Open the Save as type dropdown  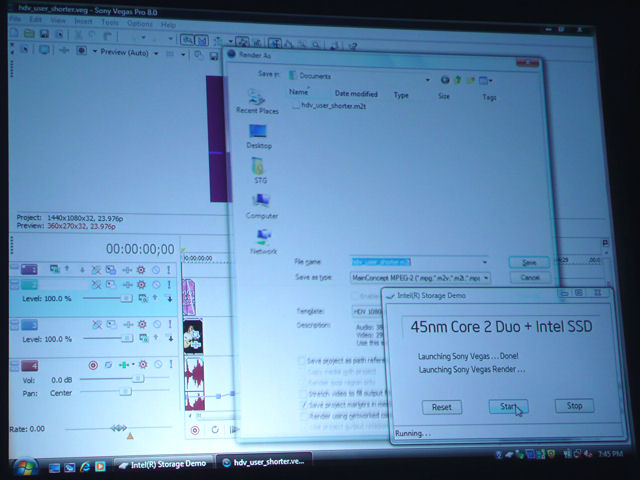pos(486,278)
